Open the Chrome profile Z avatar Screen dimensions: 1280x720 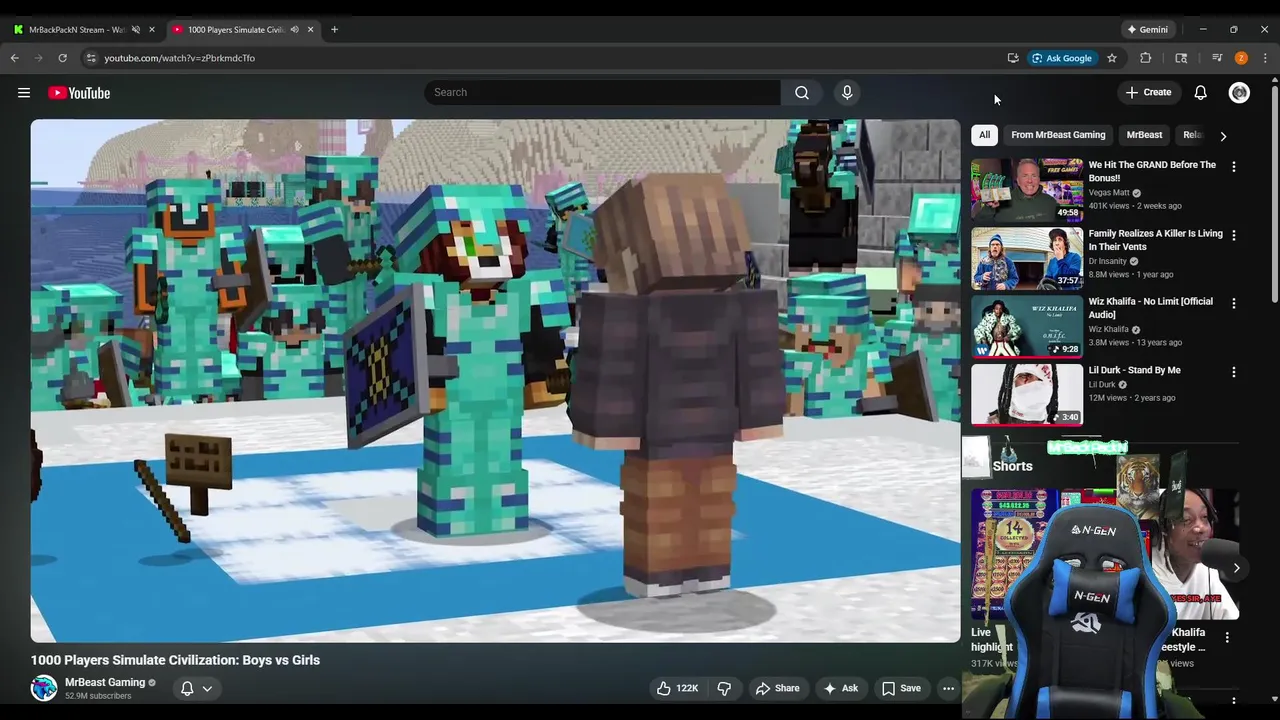(1241, 58)
